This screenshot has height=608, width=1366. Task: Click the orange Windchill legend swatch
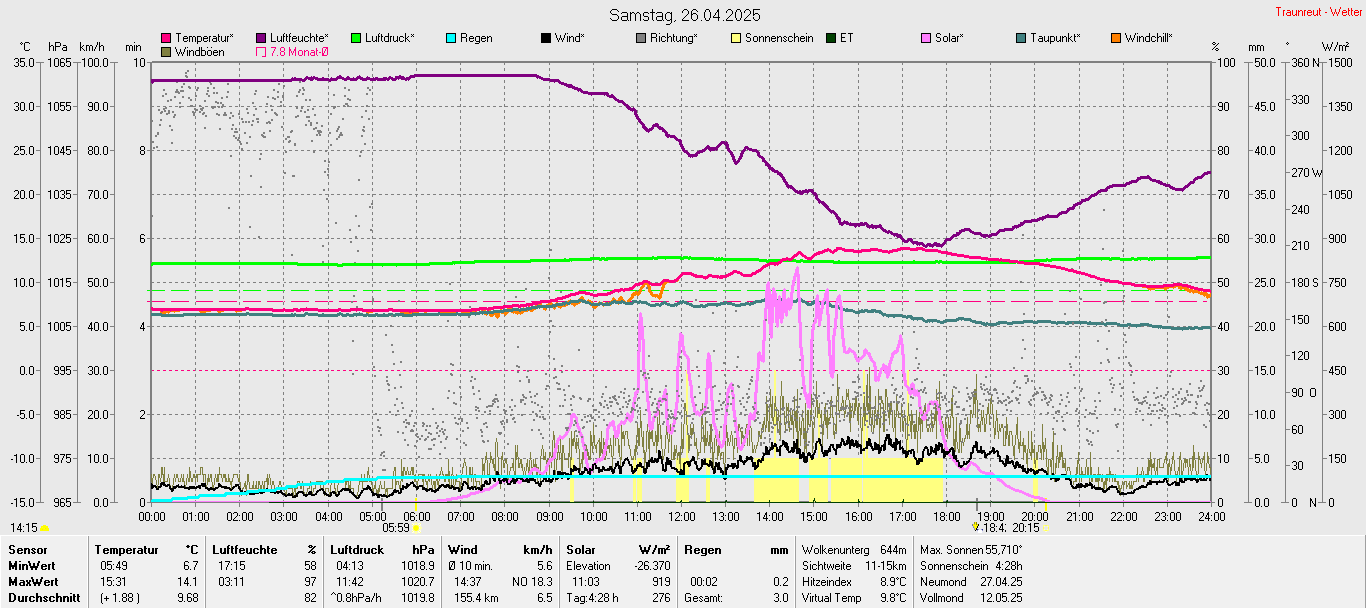(1116, 38)
